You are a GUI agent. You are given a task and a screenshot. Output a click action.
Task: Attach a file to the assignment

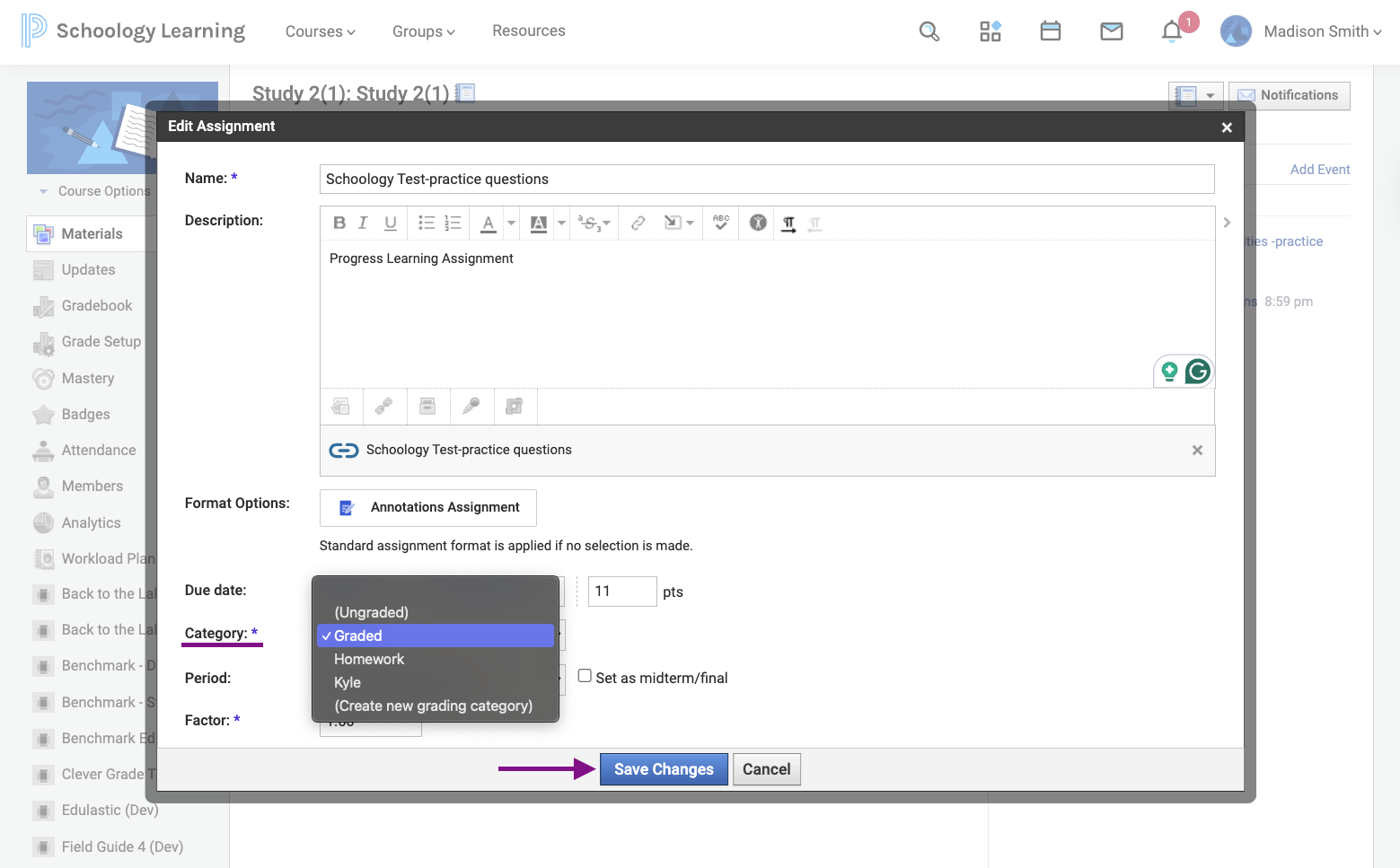pos(341,407)
